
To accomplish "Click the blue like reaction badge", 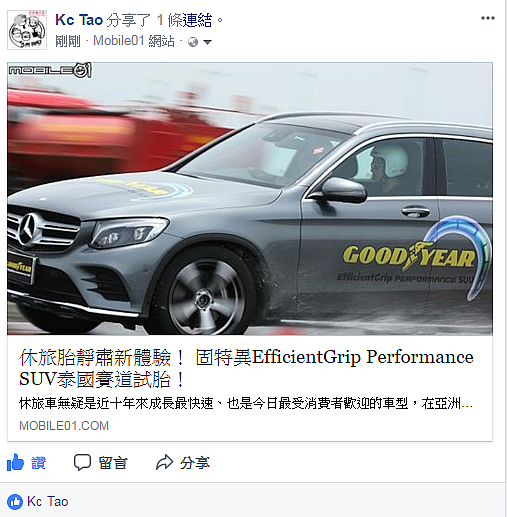I will tap(15, 502).
